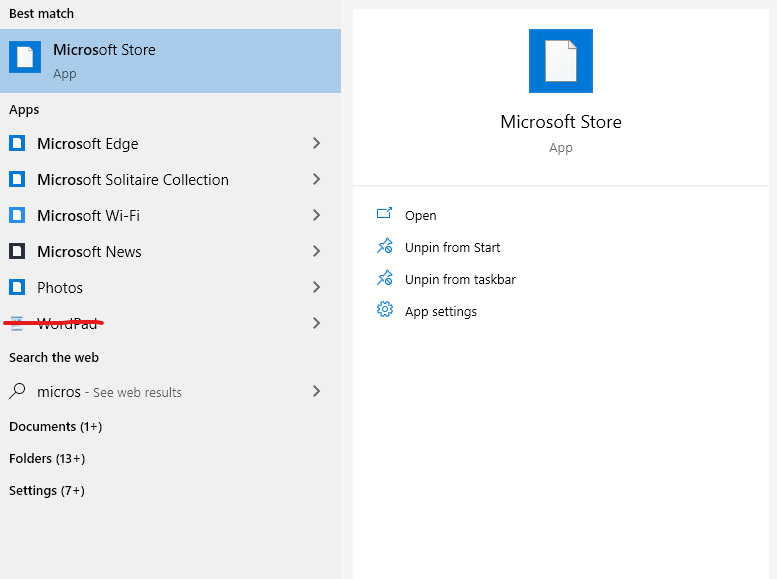Choose Unpin from Start
The height and width of the screenshot is (579, 777).
pyautogui.click(x=452, y=247)
